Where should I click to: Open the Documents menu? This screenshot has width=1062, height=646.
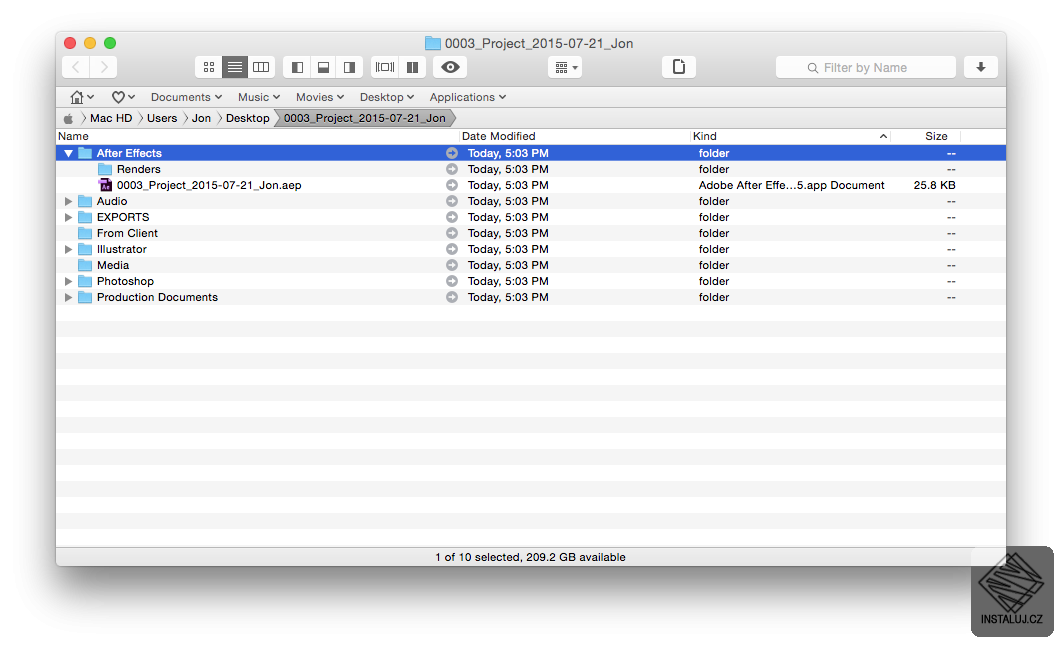coord(186,97)
